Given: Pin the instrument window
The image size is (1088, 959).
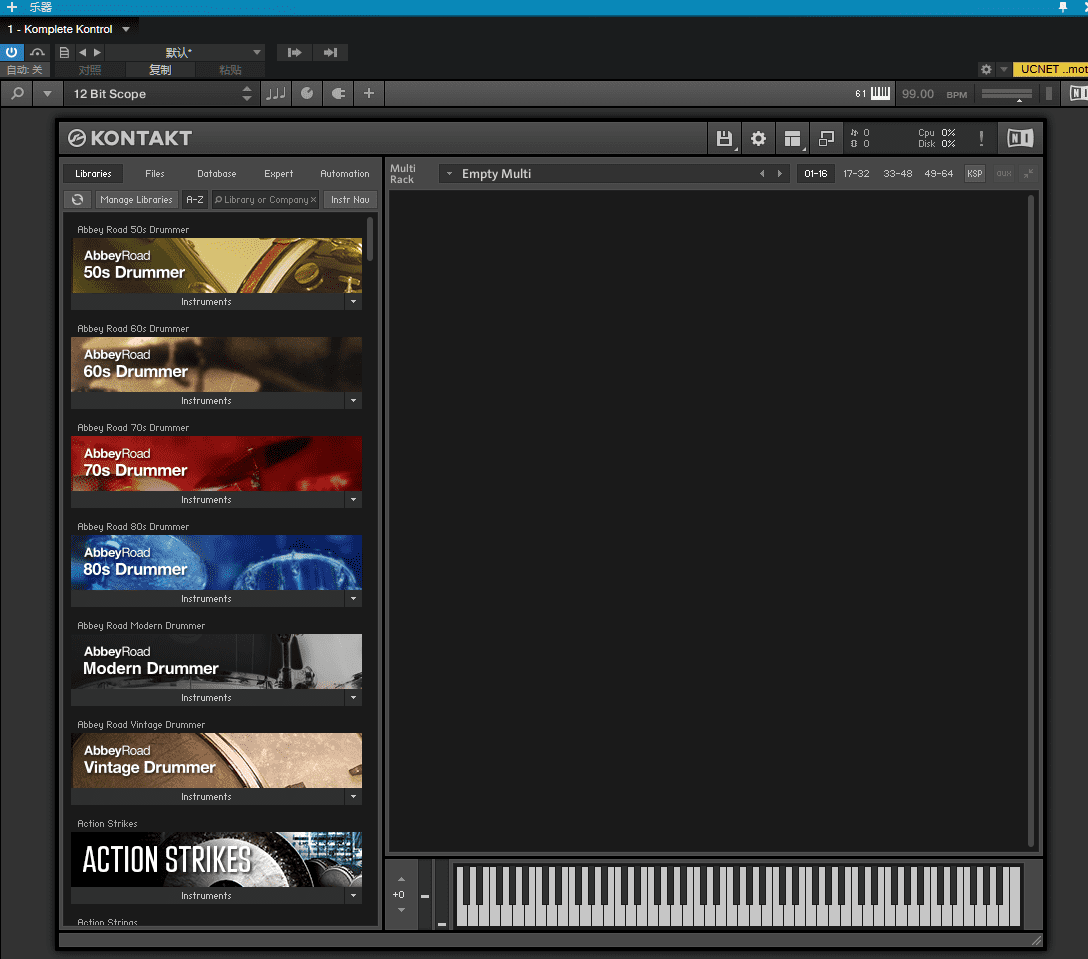Looking at the screenshot, I should click(1062, 7).
